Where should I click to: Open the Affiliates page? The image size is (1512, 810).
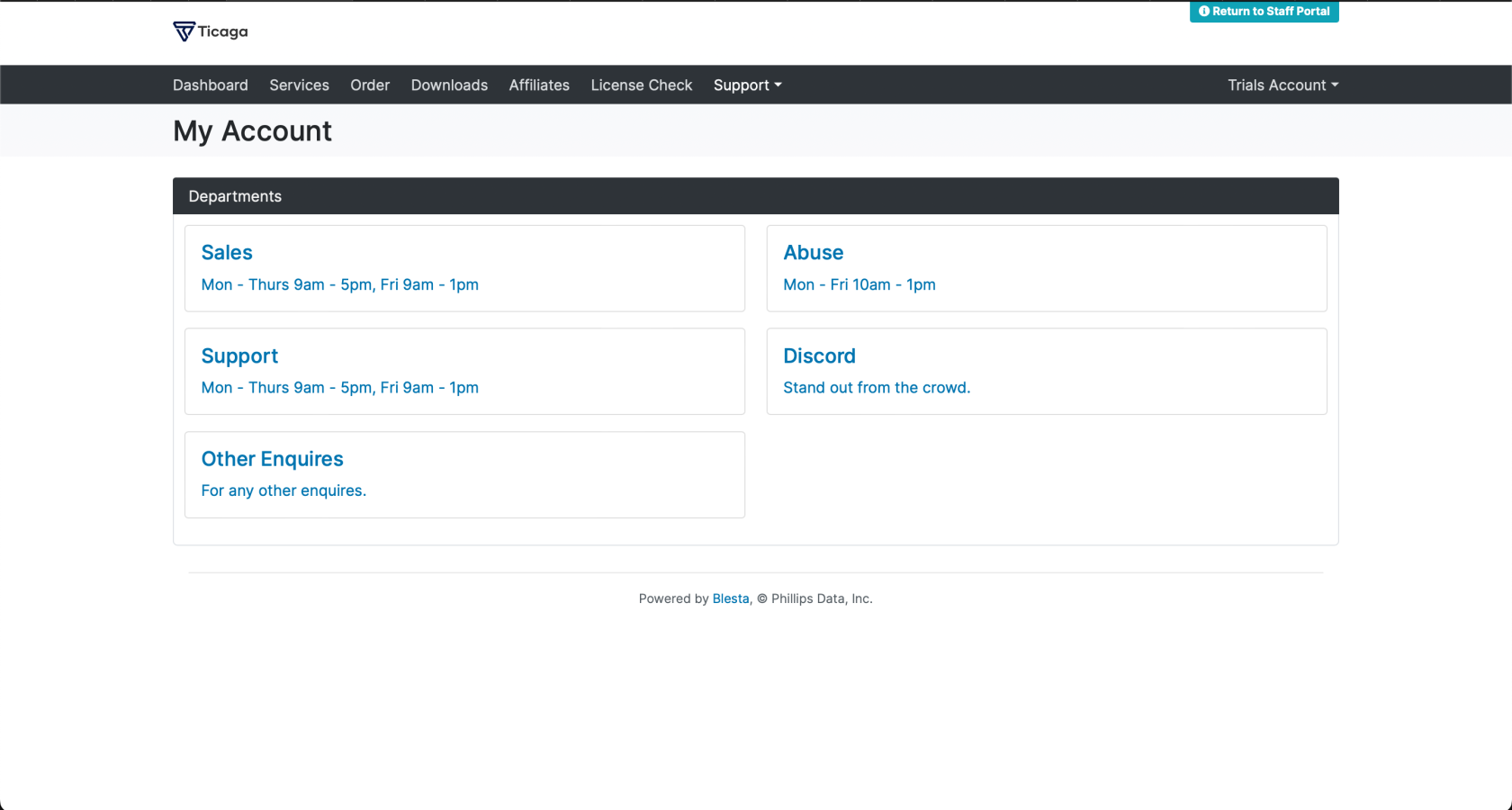click(539, 85)
